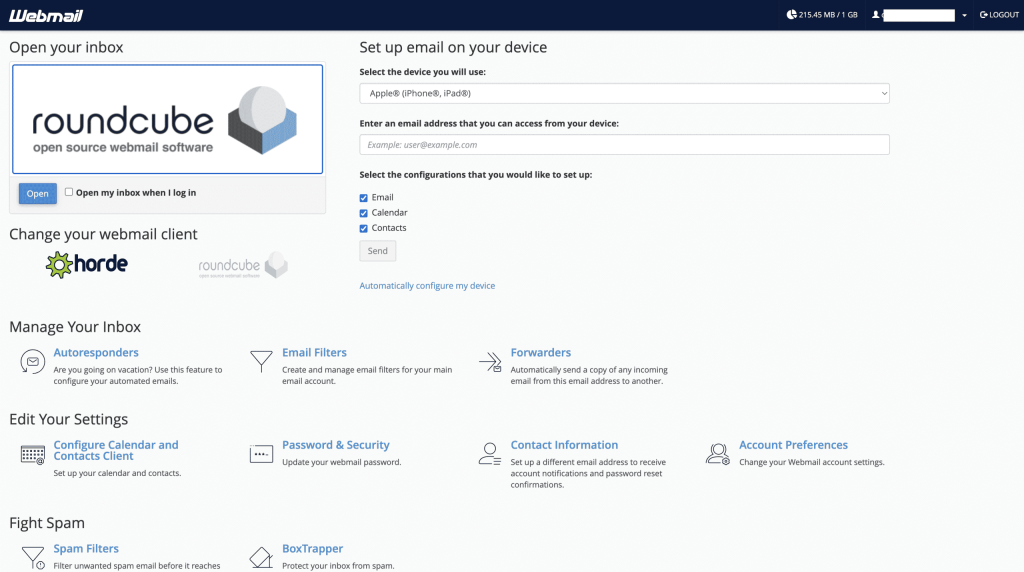Open the device selection dropdown

click(x=624, y=93)
